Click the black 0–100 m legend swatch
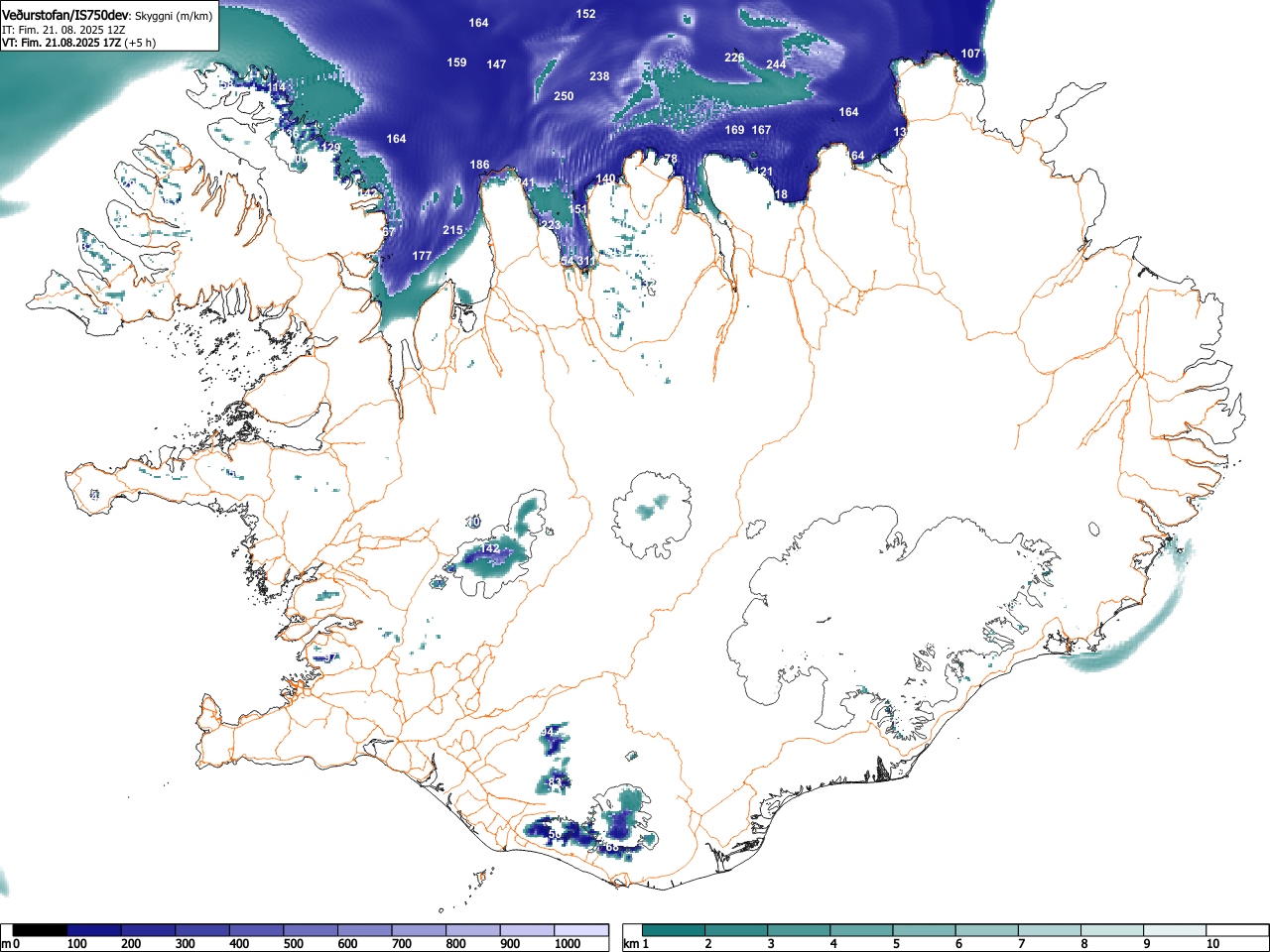 (41, 930)
